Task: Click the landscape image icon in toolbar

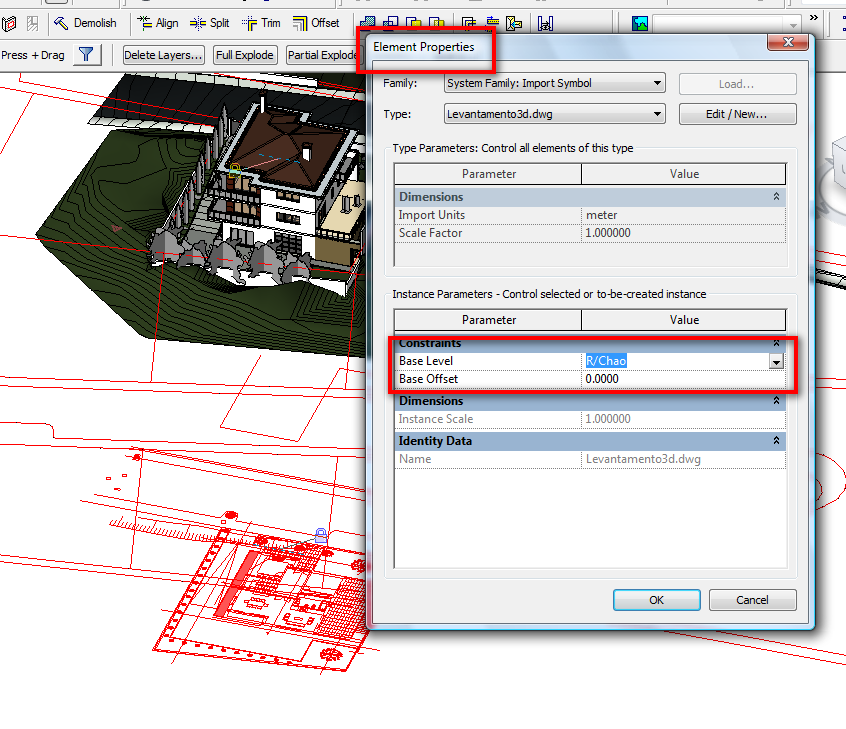Action: (x=640, y=23)
